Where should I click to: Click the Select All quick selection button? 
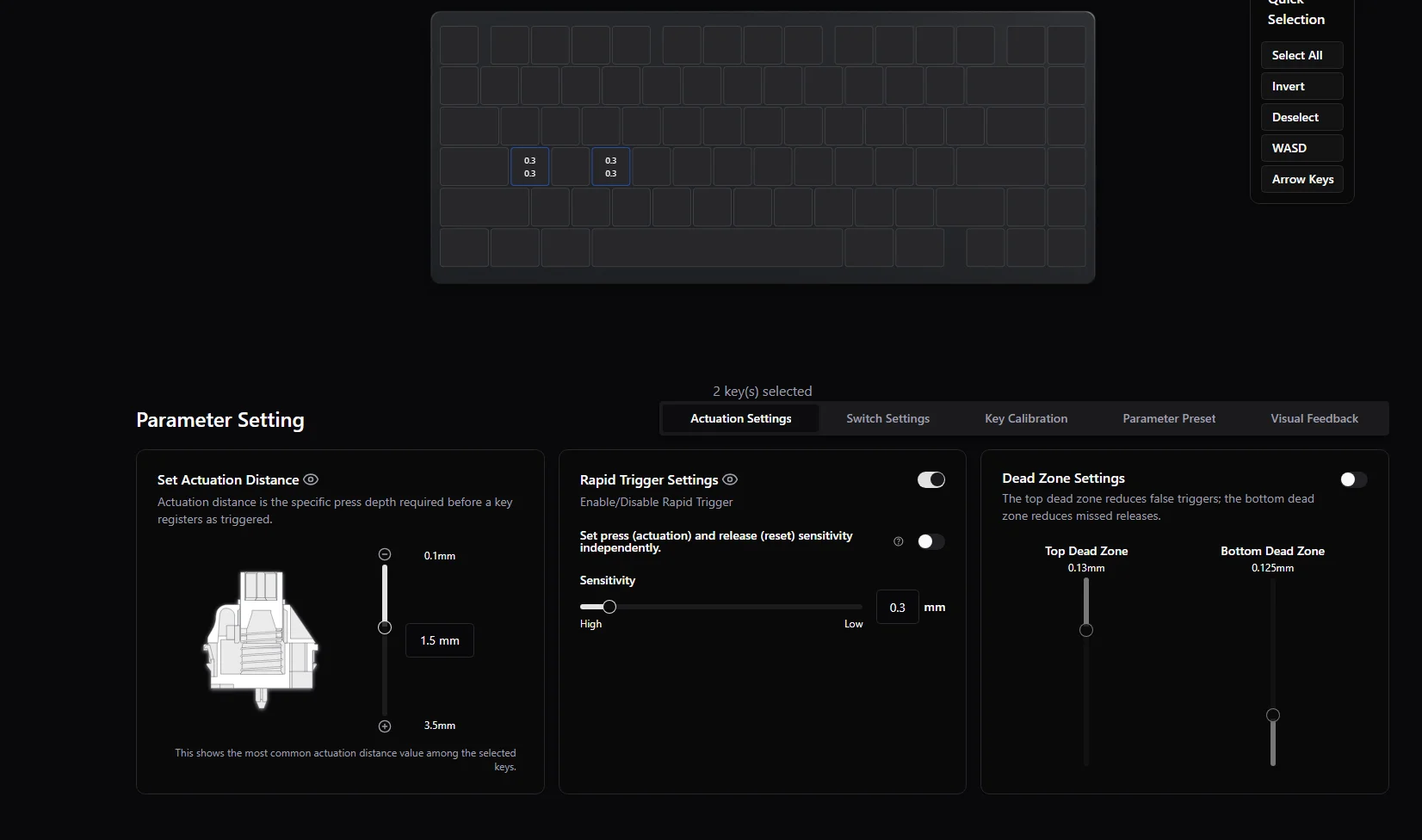(x=1301, y=55)
